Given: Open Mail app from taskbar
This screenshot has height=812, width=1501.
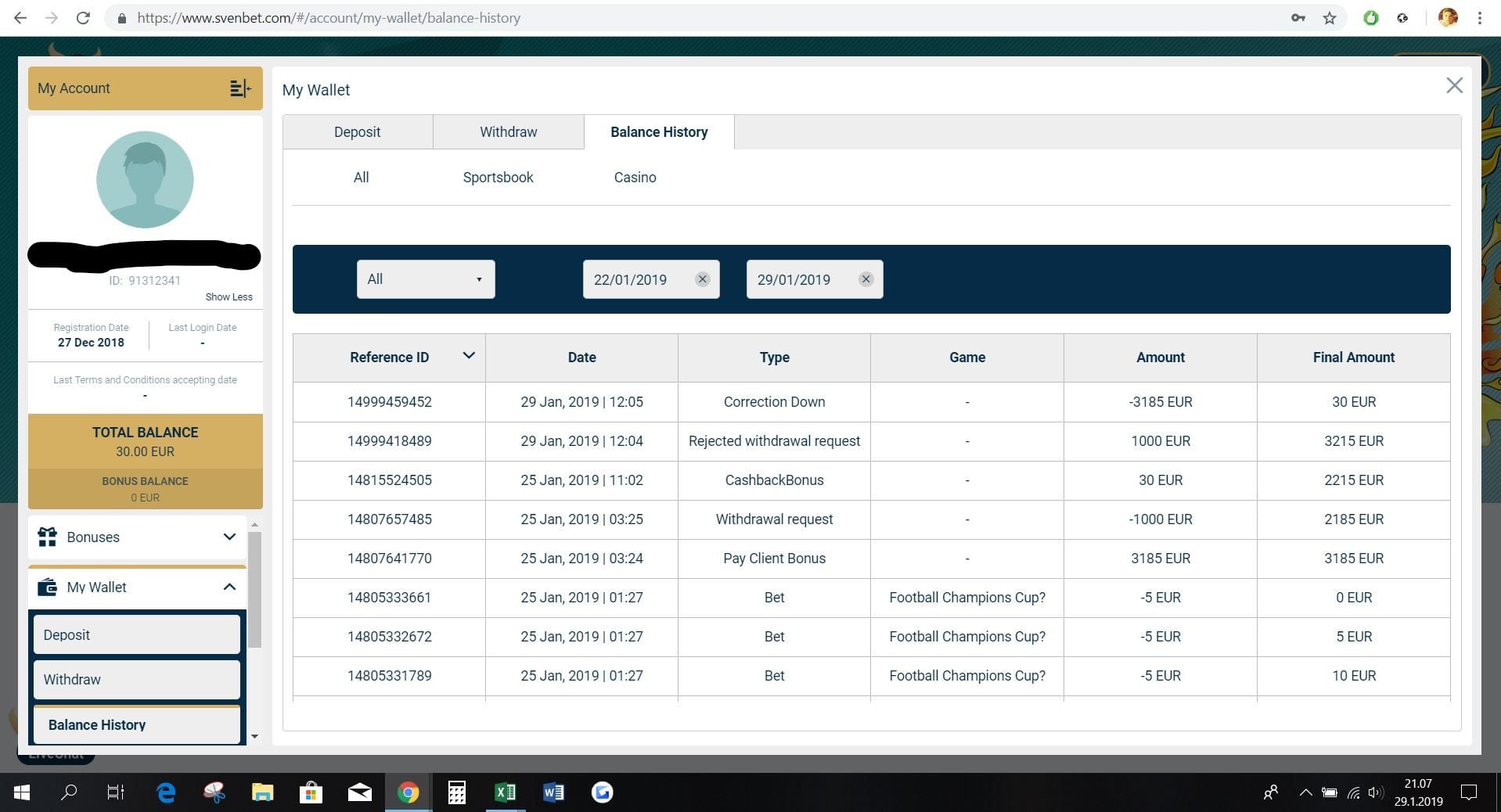Looking at the screenshot, I should (359, 792).
